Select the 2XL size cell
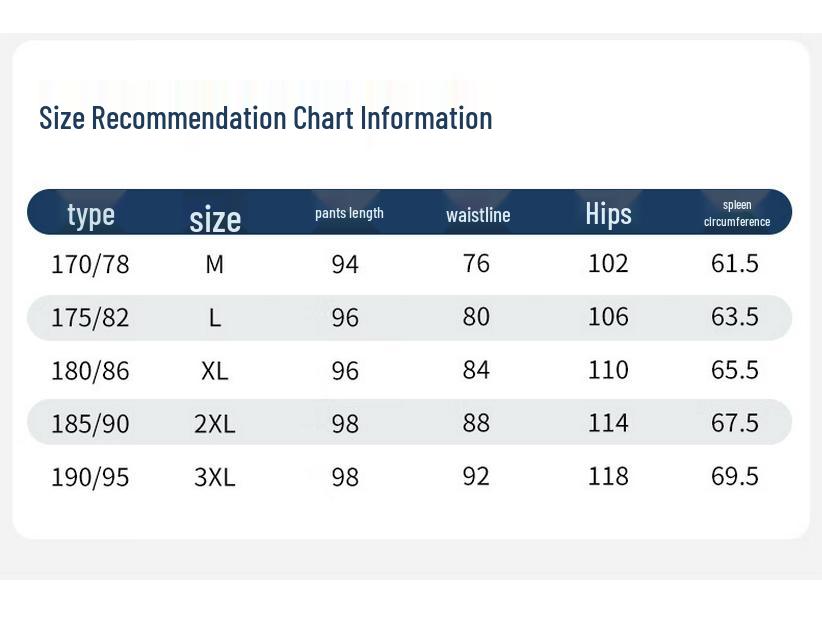 214,423
